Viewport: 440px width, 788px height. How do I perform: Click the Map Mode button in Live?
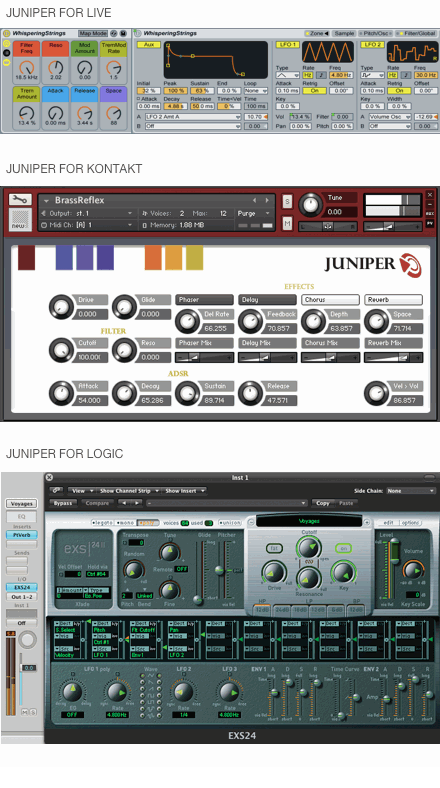pyautogui.click(x=92, y=33)
